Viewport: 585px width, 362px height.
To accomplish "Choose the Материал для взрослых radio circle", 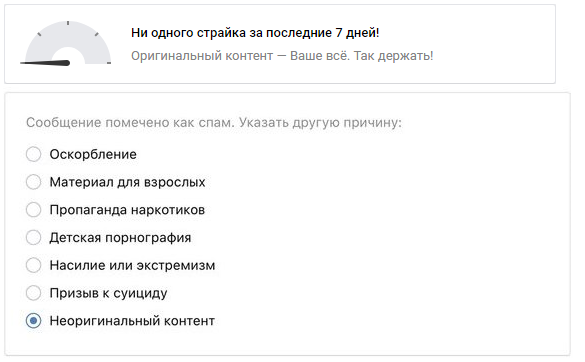I will [34, 182].
